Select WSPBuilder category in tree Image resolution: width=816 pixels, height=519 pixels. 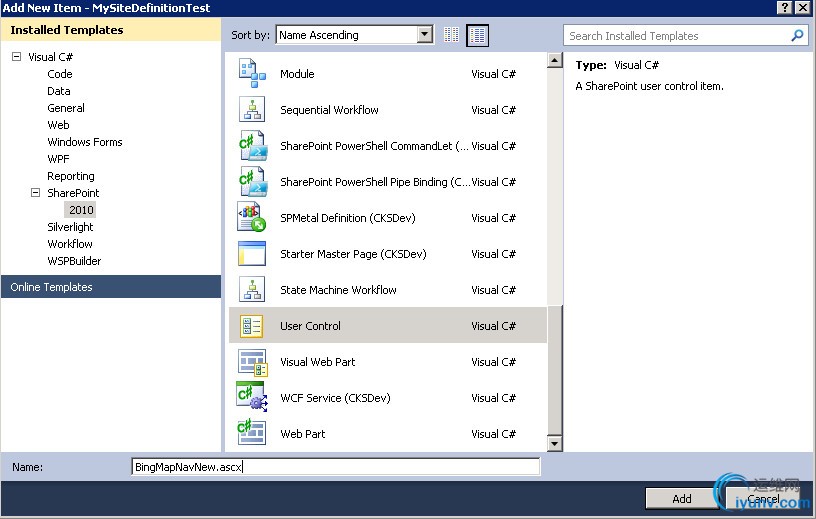pyautogui.click(x=74, y=261)
